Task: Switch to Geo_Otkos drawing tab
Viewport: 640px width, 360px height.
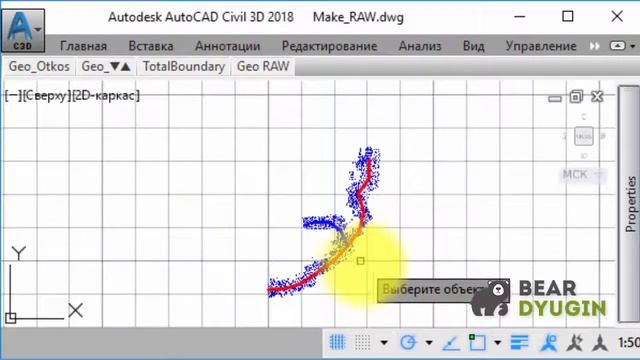Action: pyautogui.click(x=39, y=67)
